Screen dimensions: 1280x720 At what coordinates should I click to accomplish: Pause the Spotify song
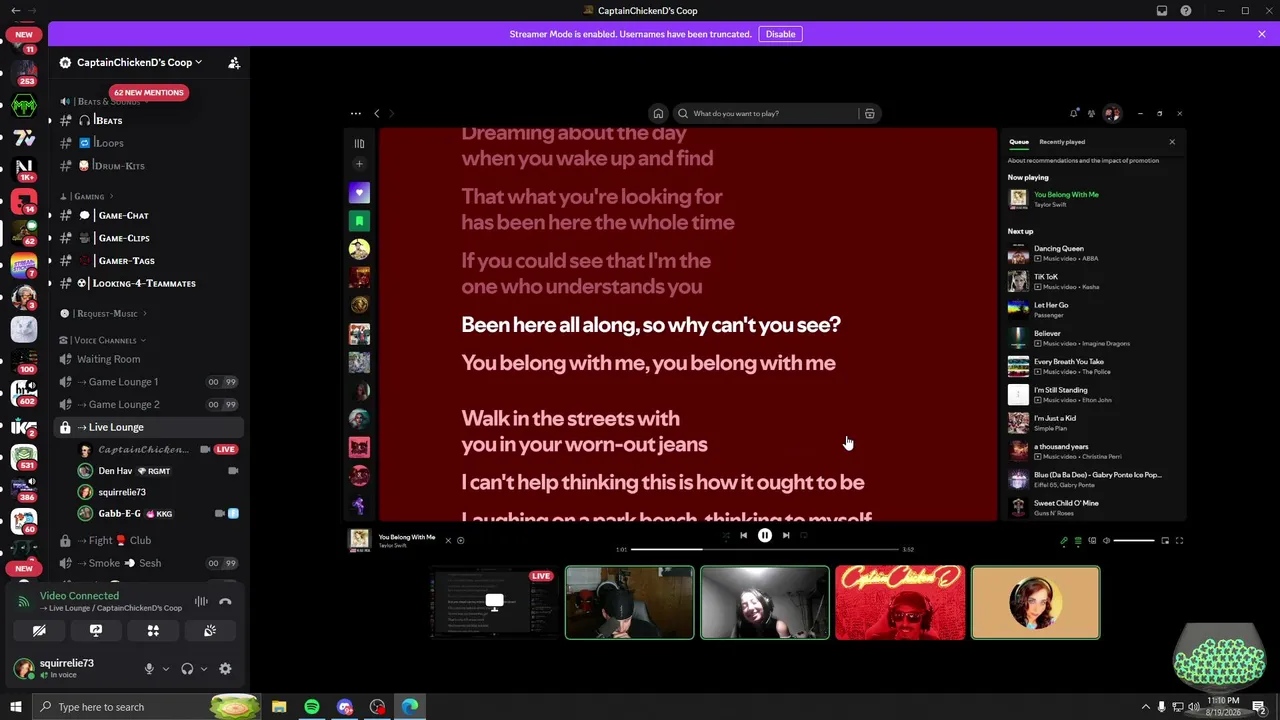(765, 536)
